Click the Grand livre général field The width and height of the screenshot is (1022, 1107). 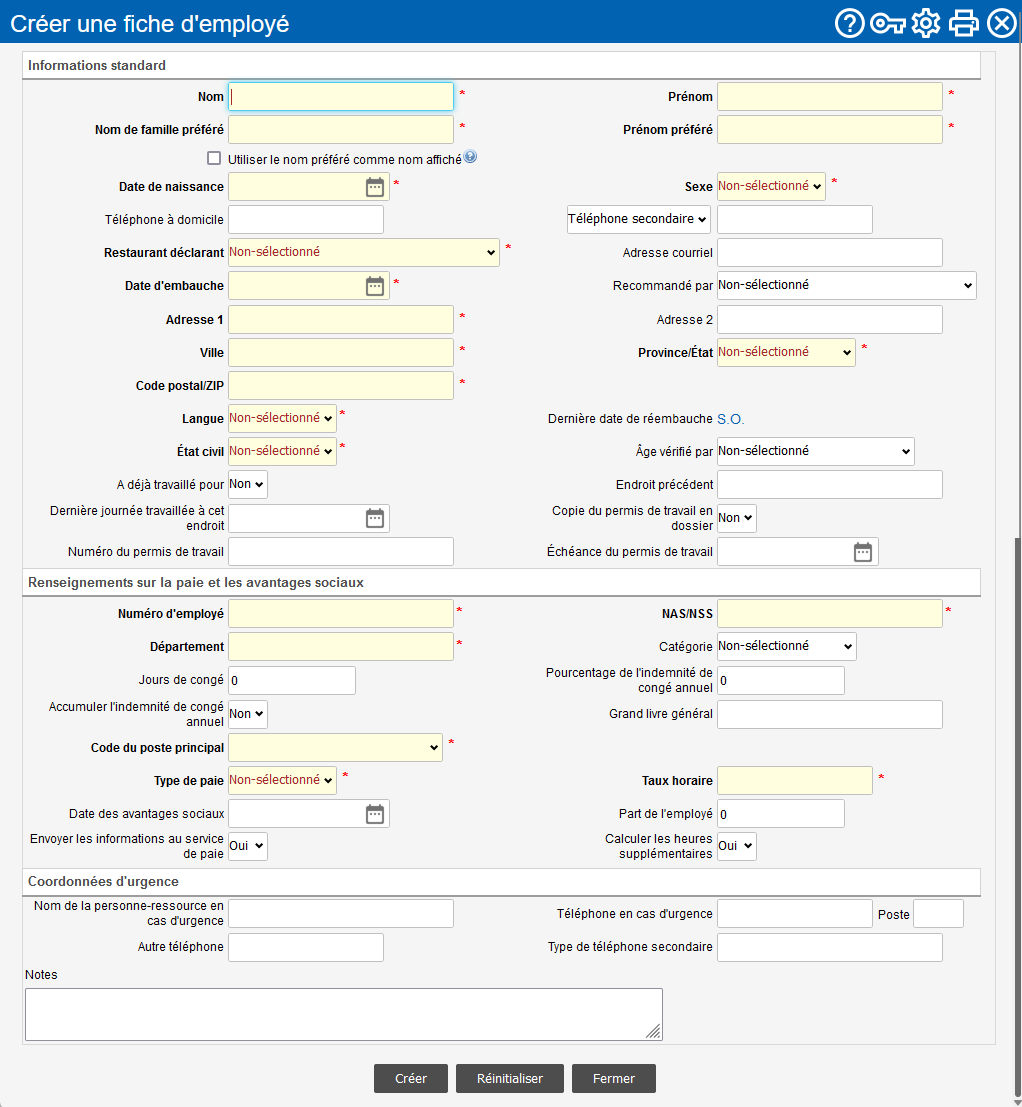[829, 714]
